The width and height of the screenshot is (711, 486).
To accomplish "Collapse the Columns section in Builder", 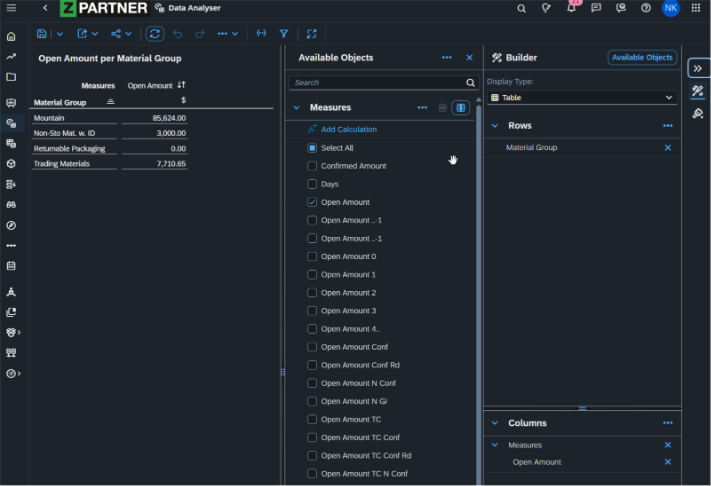I will 494,423.
